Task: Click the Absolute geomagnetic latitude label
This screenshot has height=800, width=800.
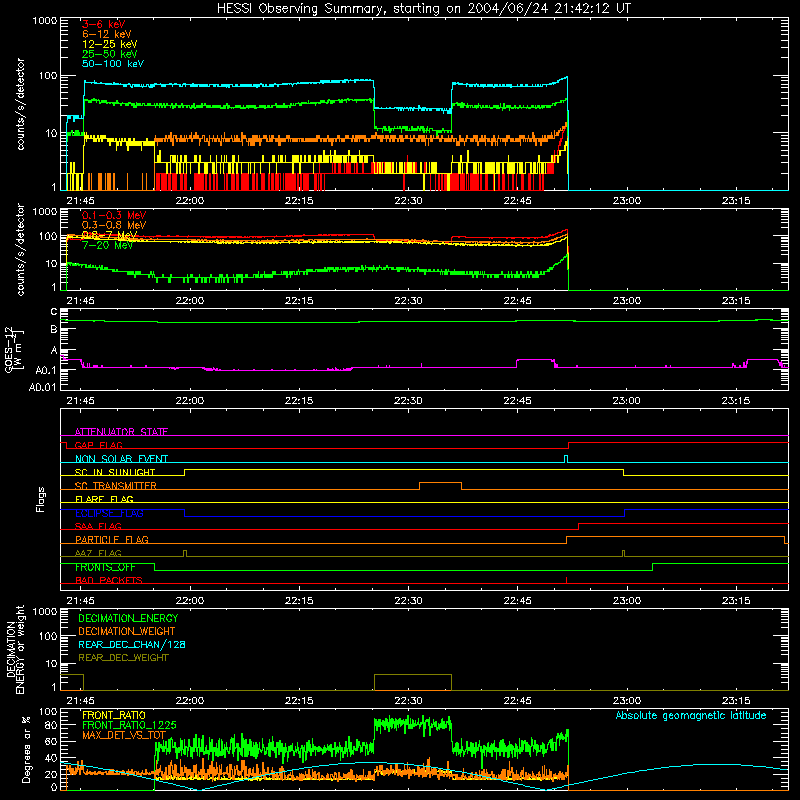Action: pyautogui.click(x=691, y=715)
